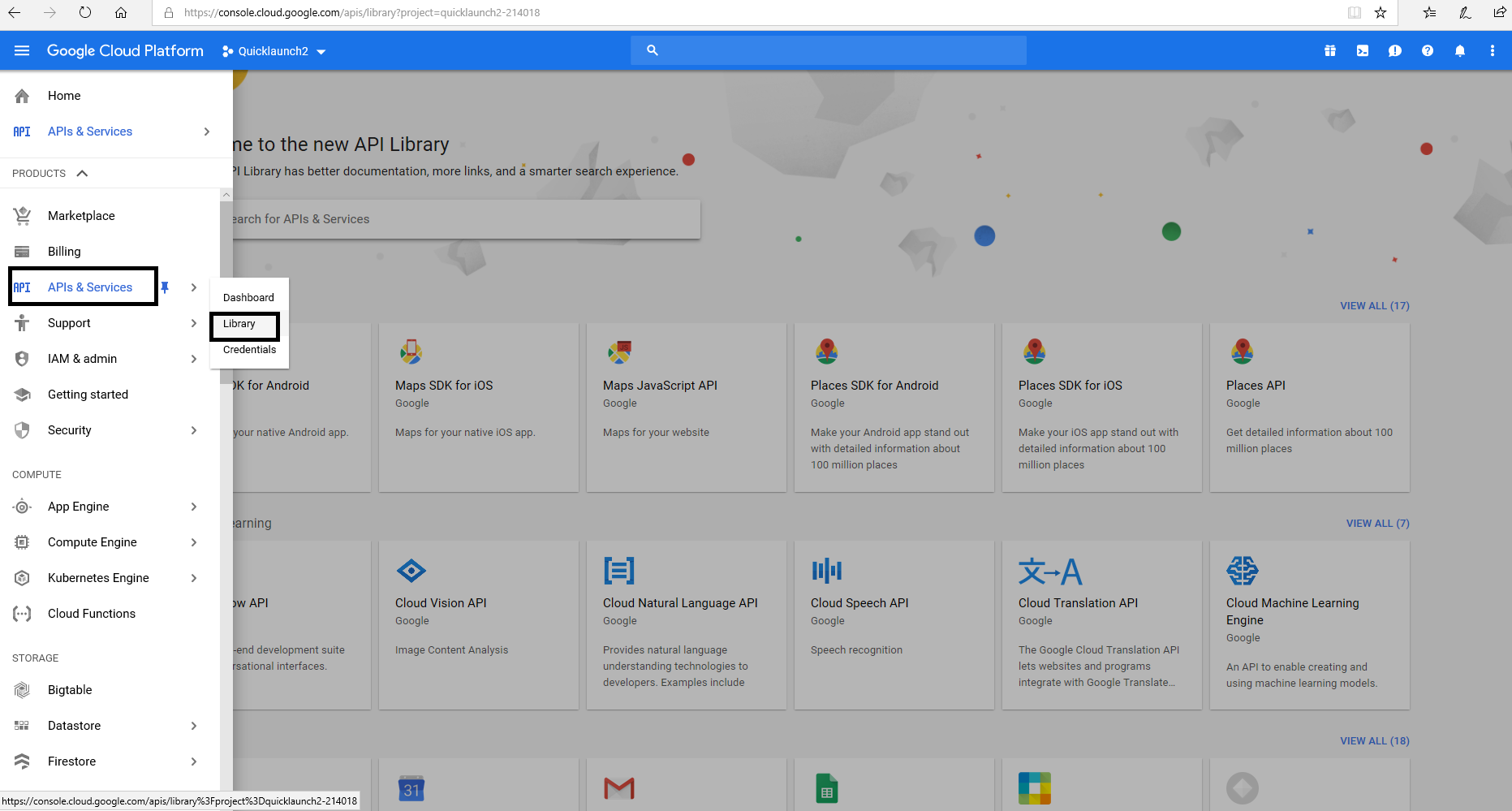This screenshot has height=811, width=1512.
Task: Click the Bigtable icon
Action: click(x=22, y=690)
